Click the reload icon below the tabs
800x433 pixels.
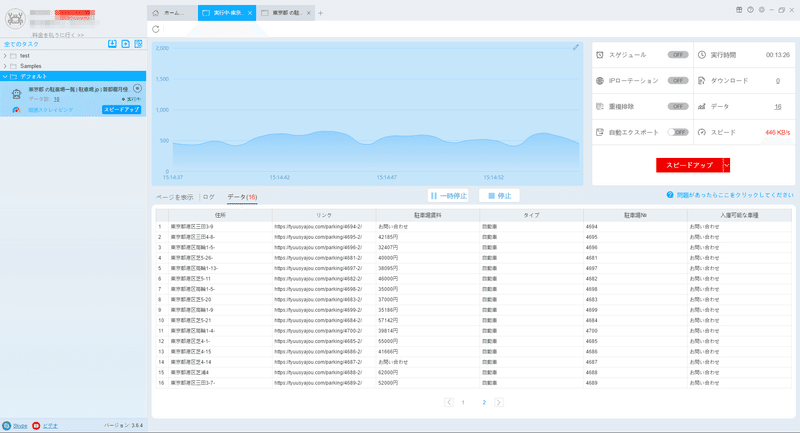coord(156,29)
